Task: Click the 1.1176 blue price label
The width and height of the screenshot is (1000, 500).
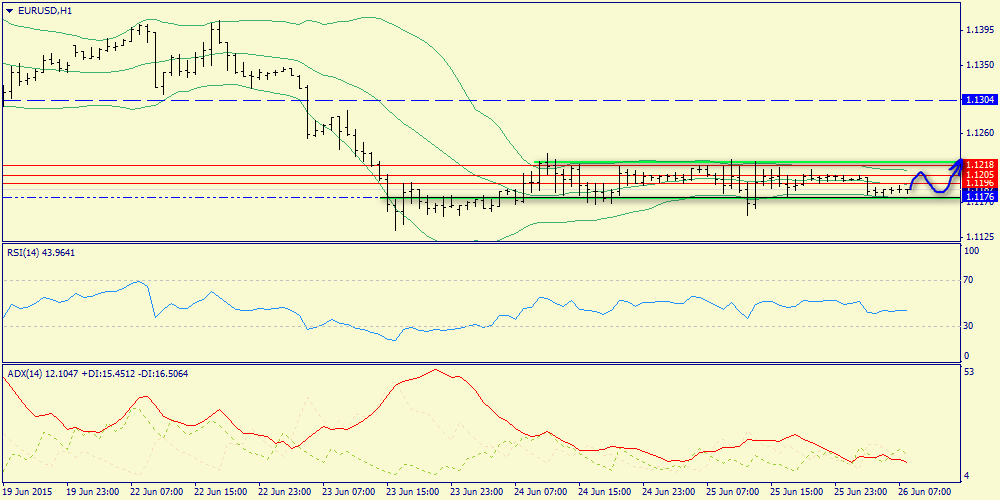Action: click(980, 198)
